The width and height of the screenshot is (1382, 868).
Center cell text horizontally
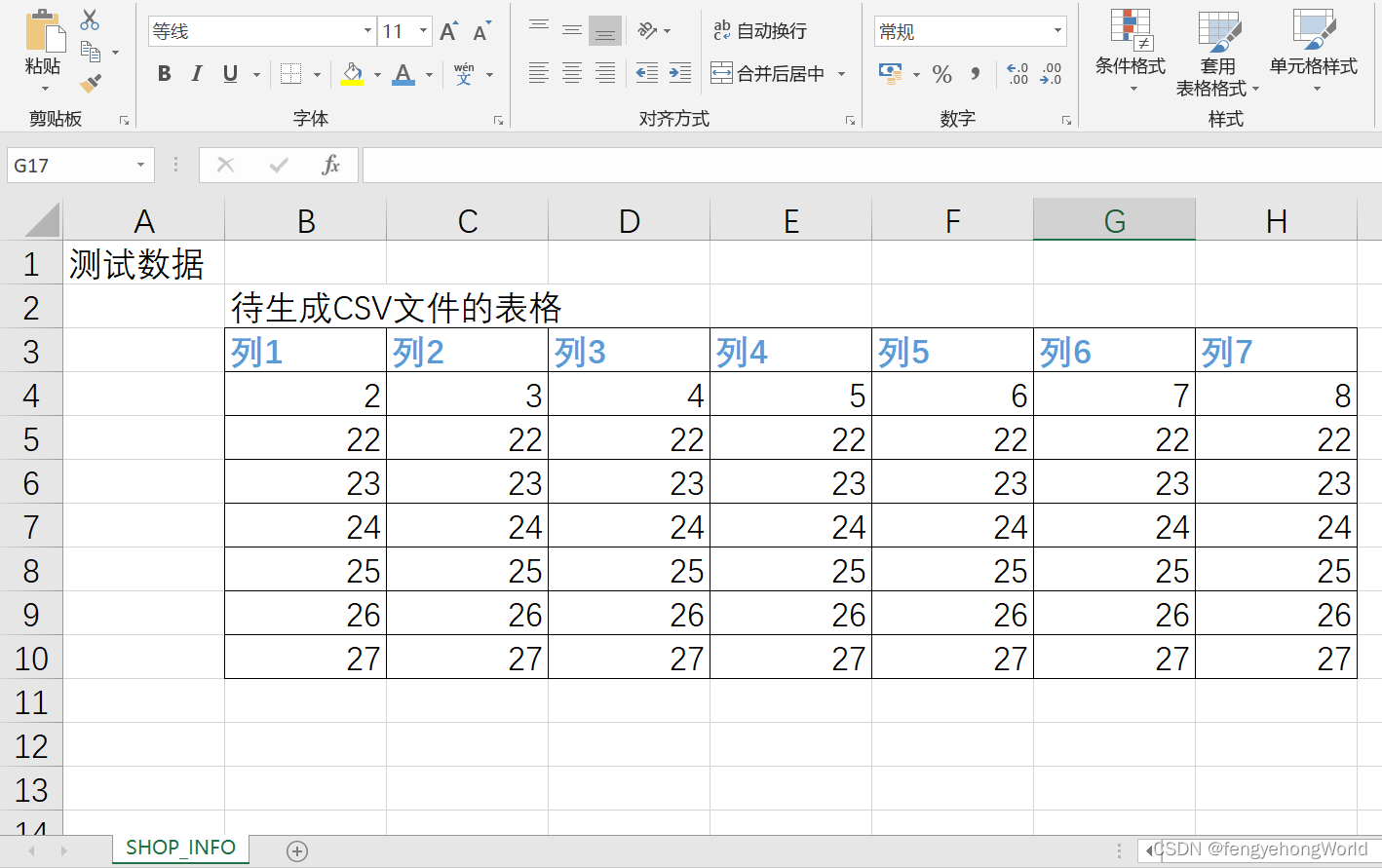tap(572, 73)
